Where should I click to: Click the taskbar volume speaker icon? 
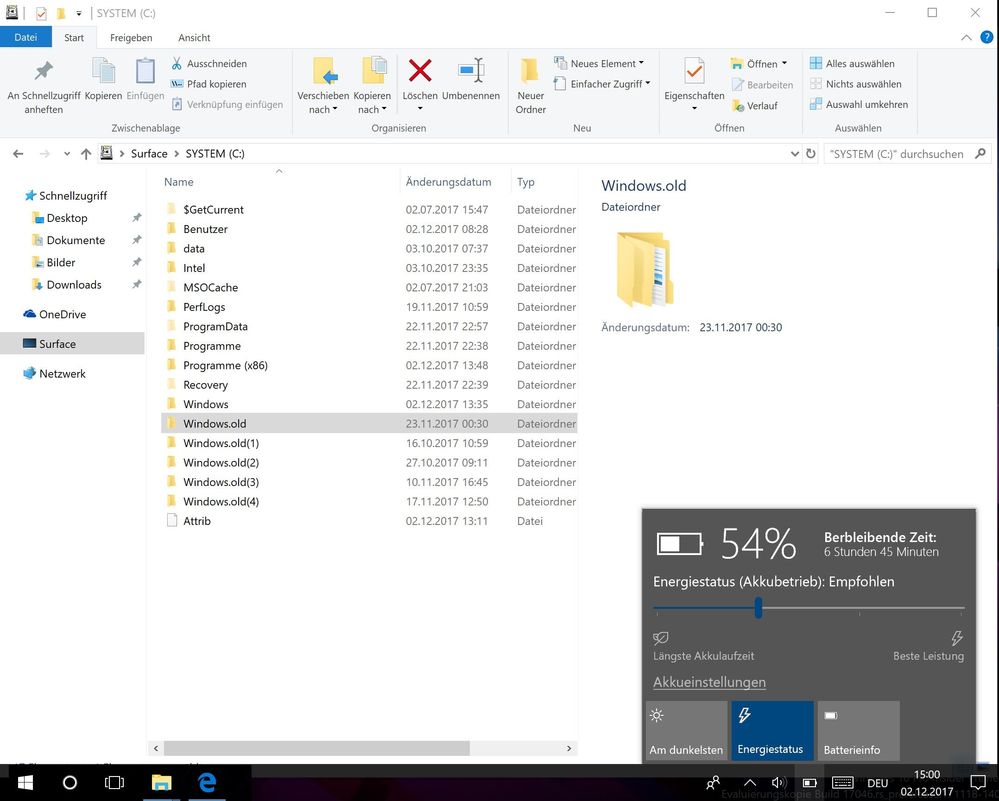[778, 783]
